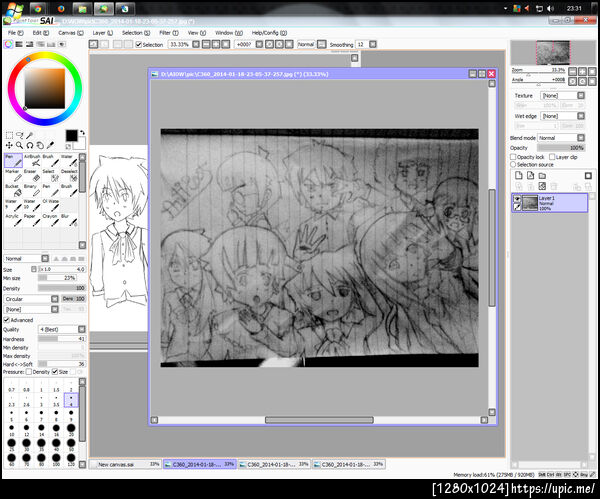This screenshot has width=600, height=499.
Task: Activate the Move tool
Action: tap(9, 145)
